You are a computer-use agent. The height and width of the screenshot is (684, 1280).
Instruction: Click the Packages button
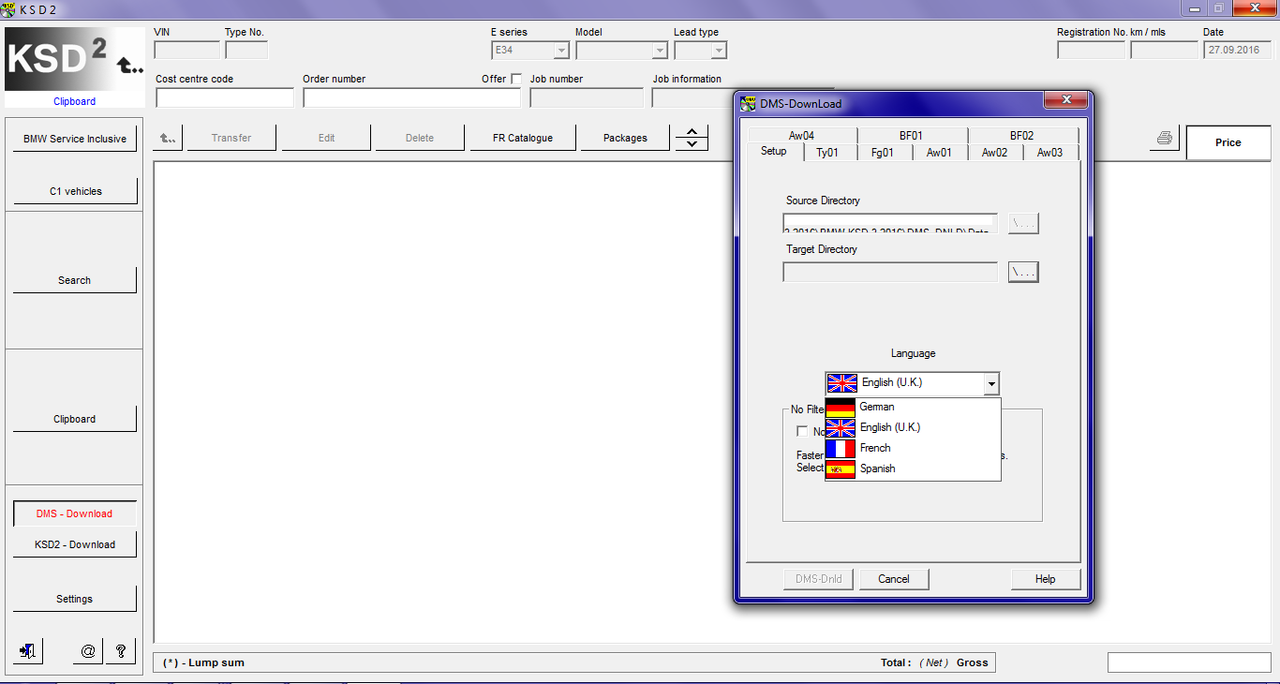[625, 138]
